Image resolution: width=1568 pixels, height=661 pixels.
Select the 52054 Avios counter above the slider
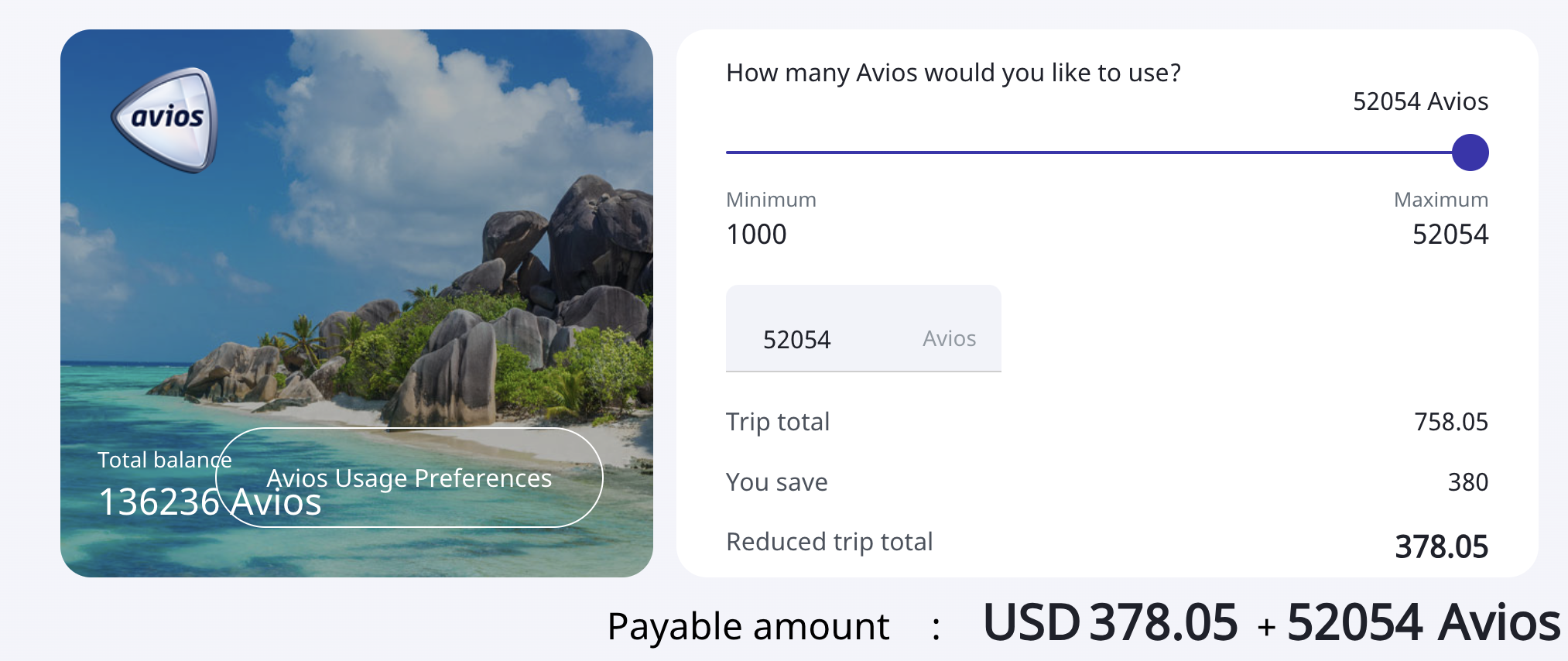pos(1421,101)
